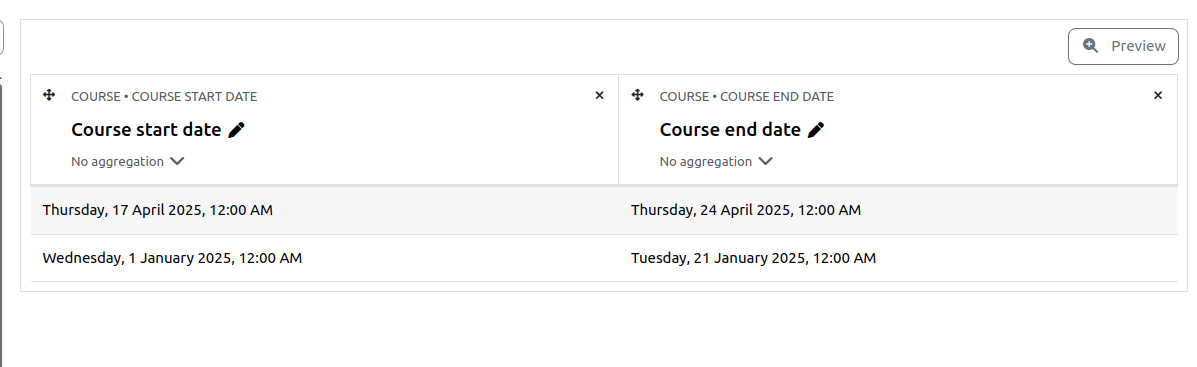Click the chevron beside start date No aggregation

coord(177,162)
